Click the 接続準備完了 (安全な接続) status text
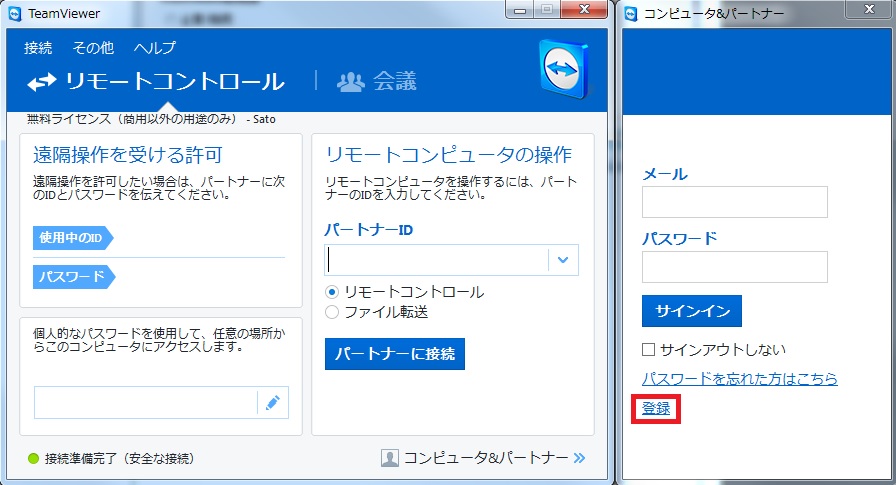Viewport: 896px width, 485px height. coord(119,458)
